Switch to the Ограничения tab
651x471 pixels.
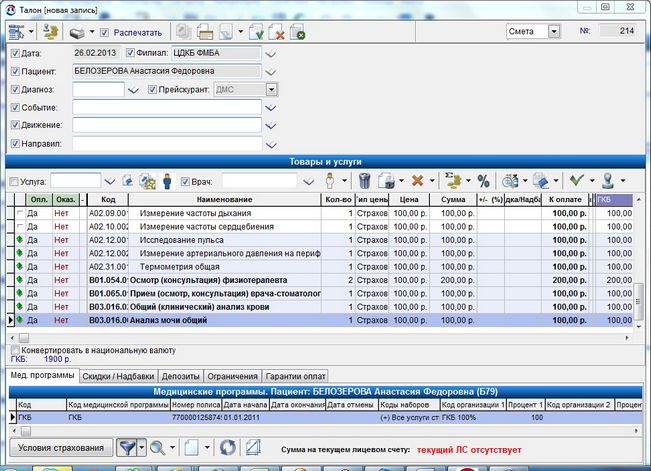pos(232,376)
